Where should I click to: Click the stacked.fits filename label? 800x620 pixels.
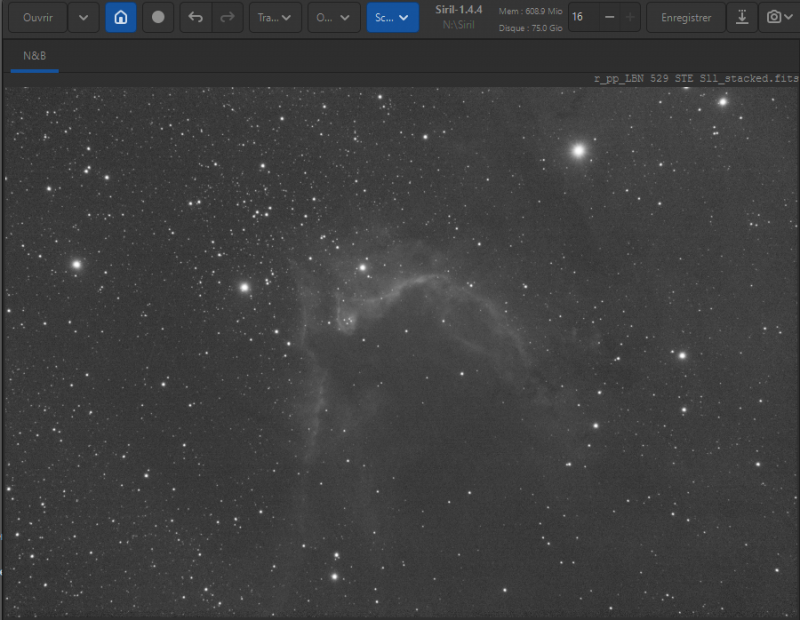[x=696, y=78]
